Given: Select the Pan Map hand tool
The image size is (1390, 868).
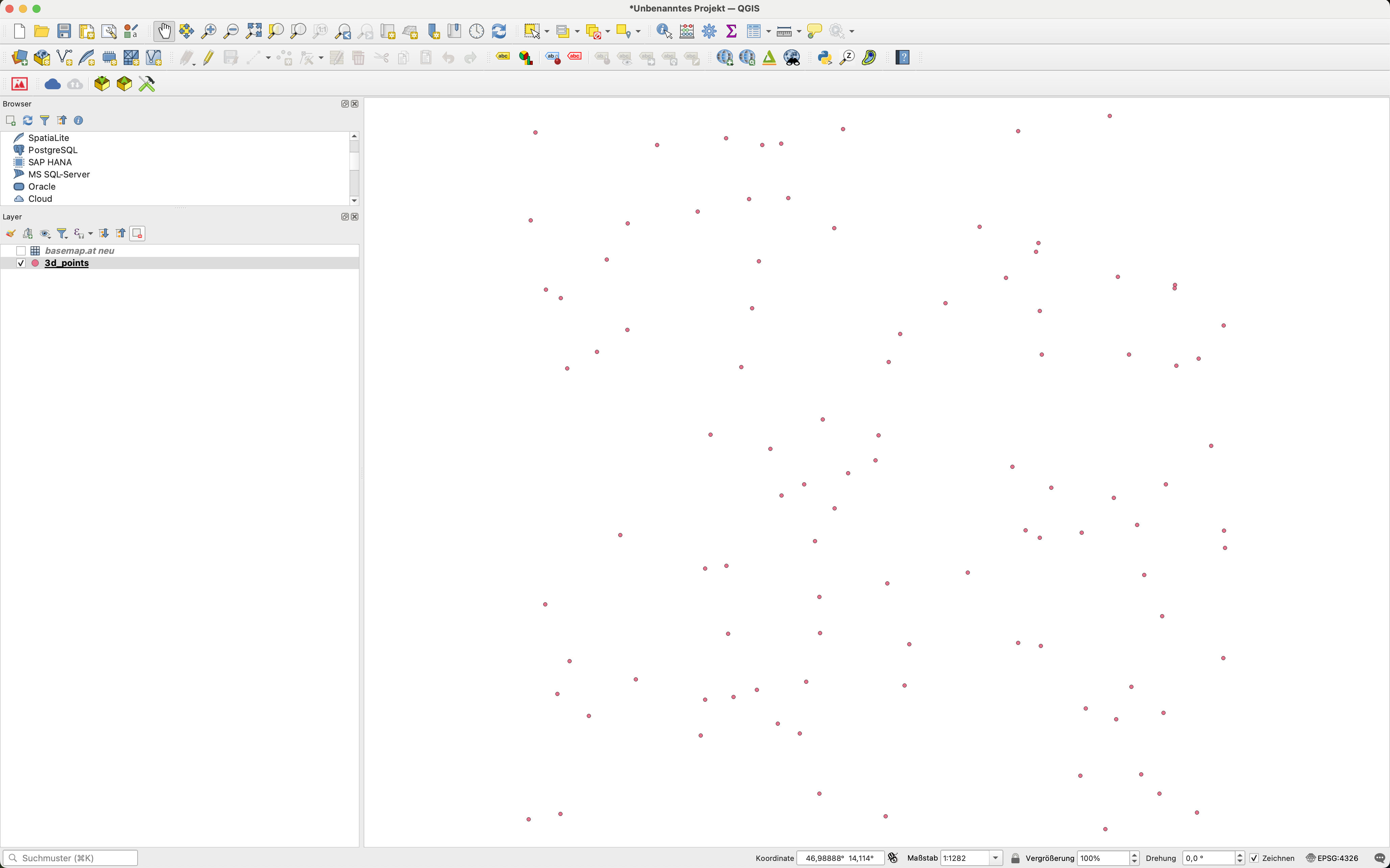Looking at the screenshot, I should [x=164, y=31].
